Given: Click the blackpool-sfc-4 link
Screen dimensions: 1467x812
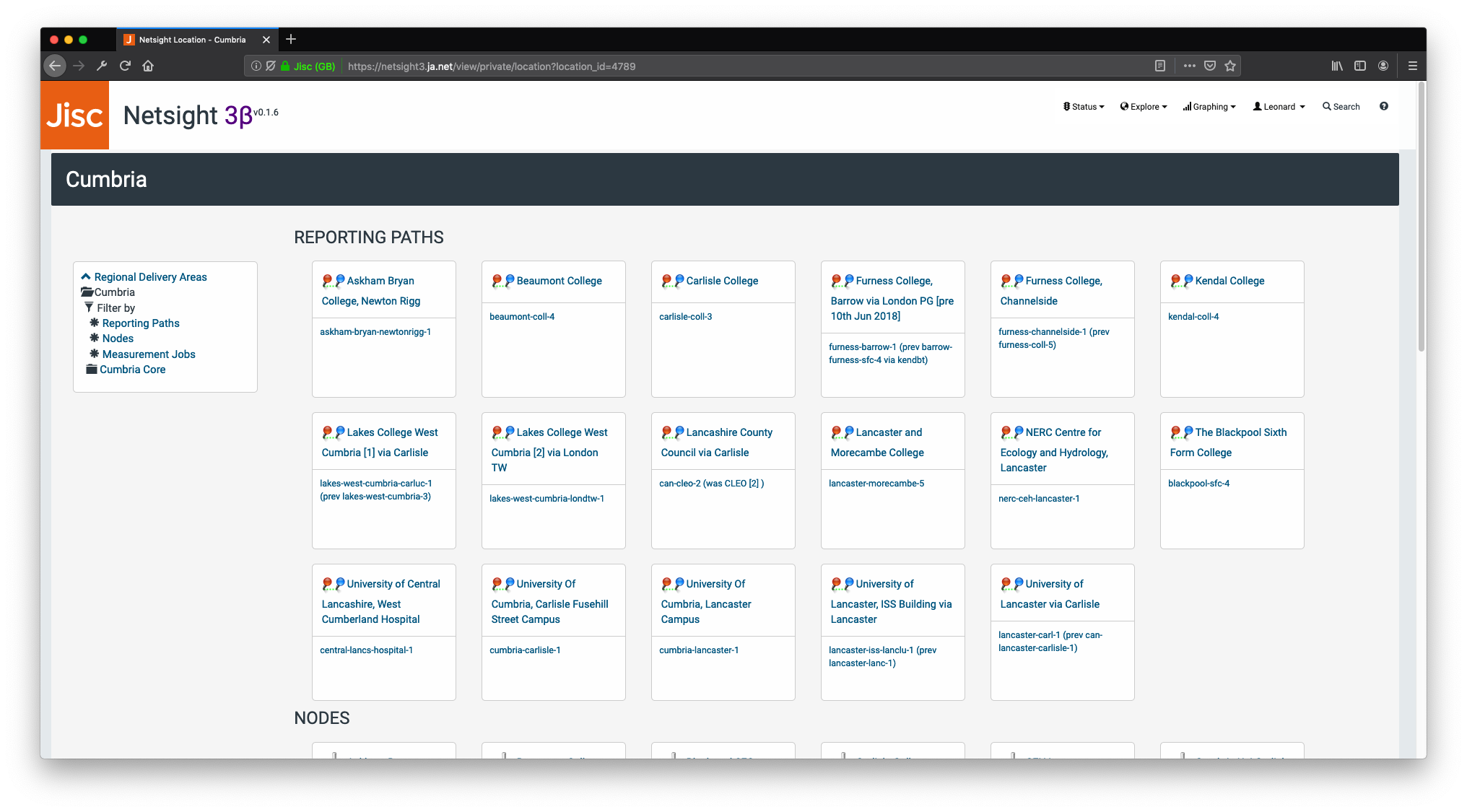Looking at the screenshot, I should (1198, 484).
